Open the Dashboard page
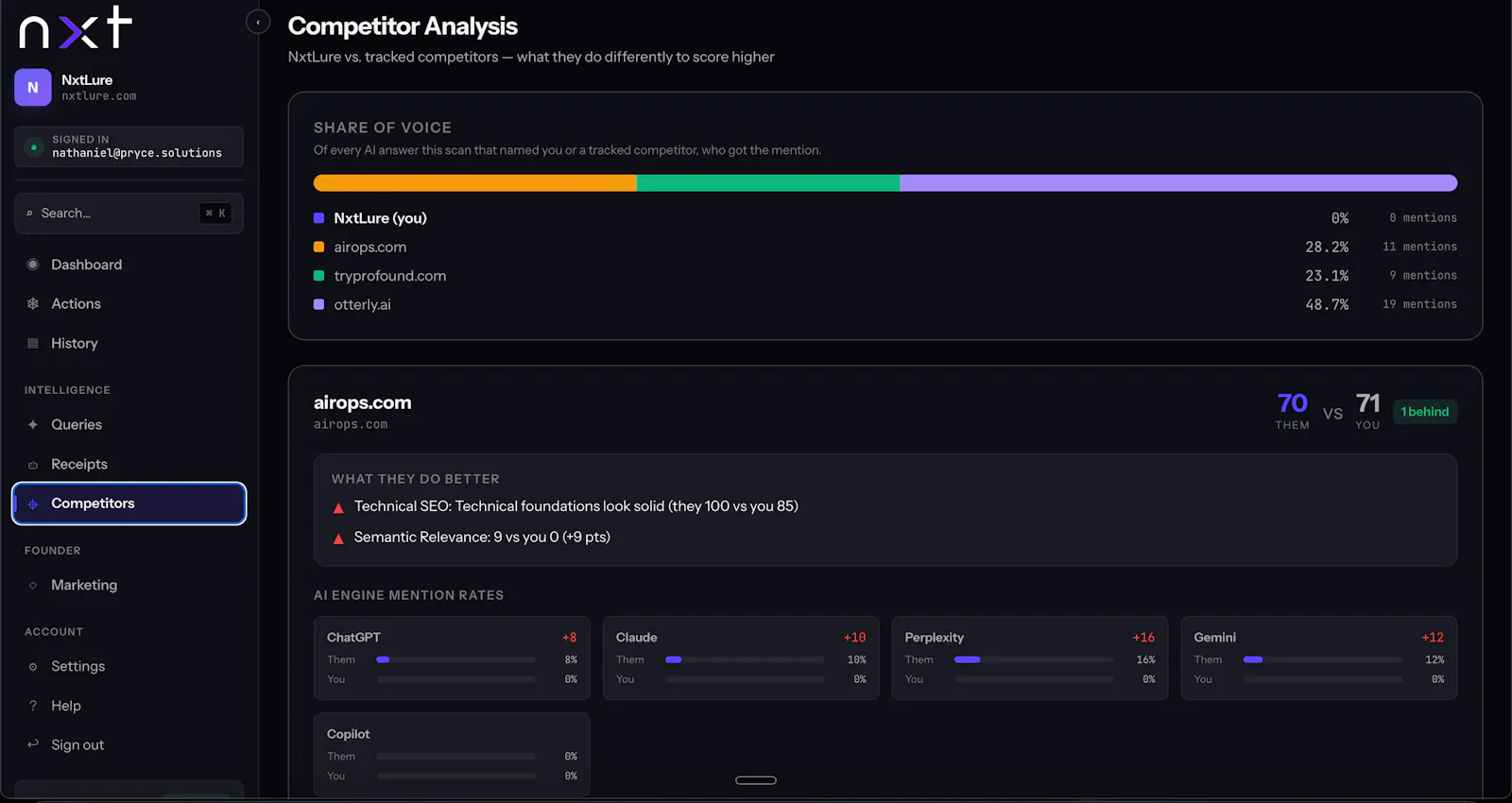This screenshot has width=1512, height=803. (x=129, y=265)
